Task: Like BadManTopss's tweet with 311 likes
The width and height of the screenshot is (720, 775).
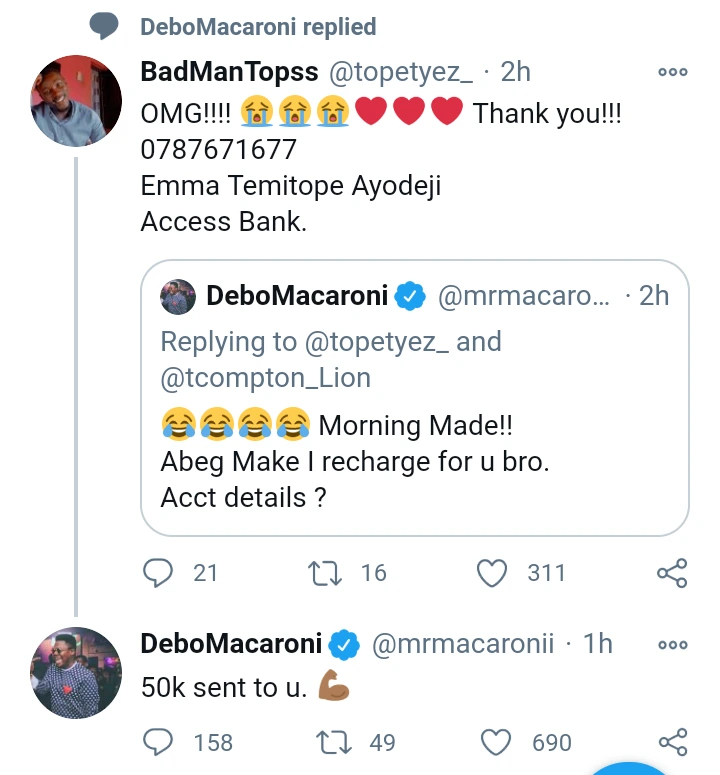Action: point(492,573)
